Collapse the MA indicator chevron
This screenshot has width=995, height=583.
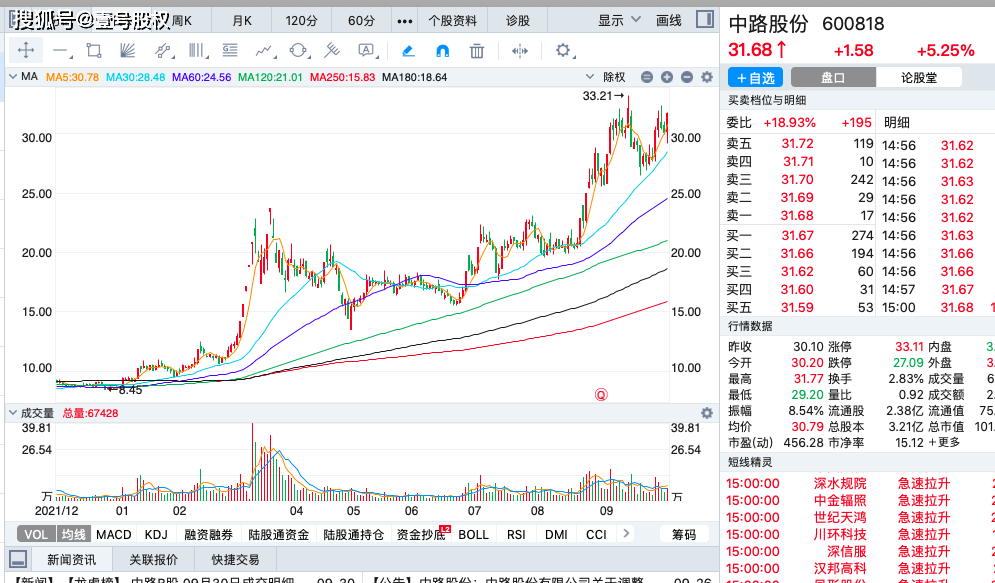tap(12, 77)
